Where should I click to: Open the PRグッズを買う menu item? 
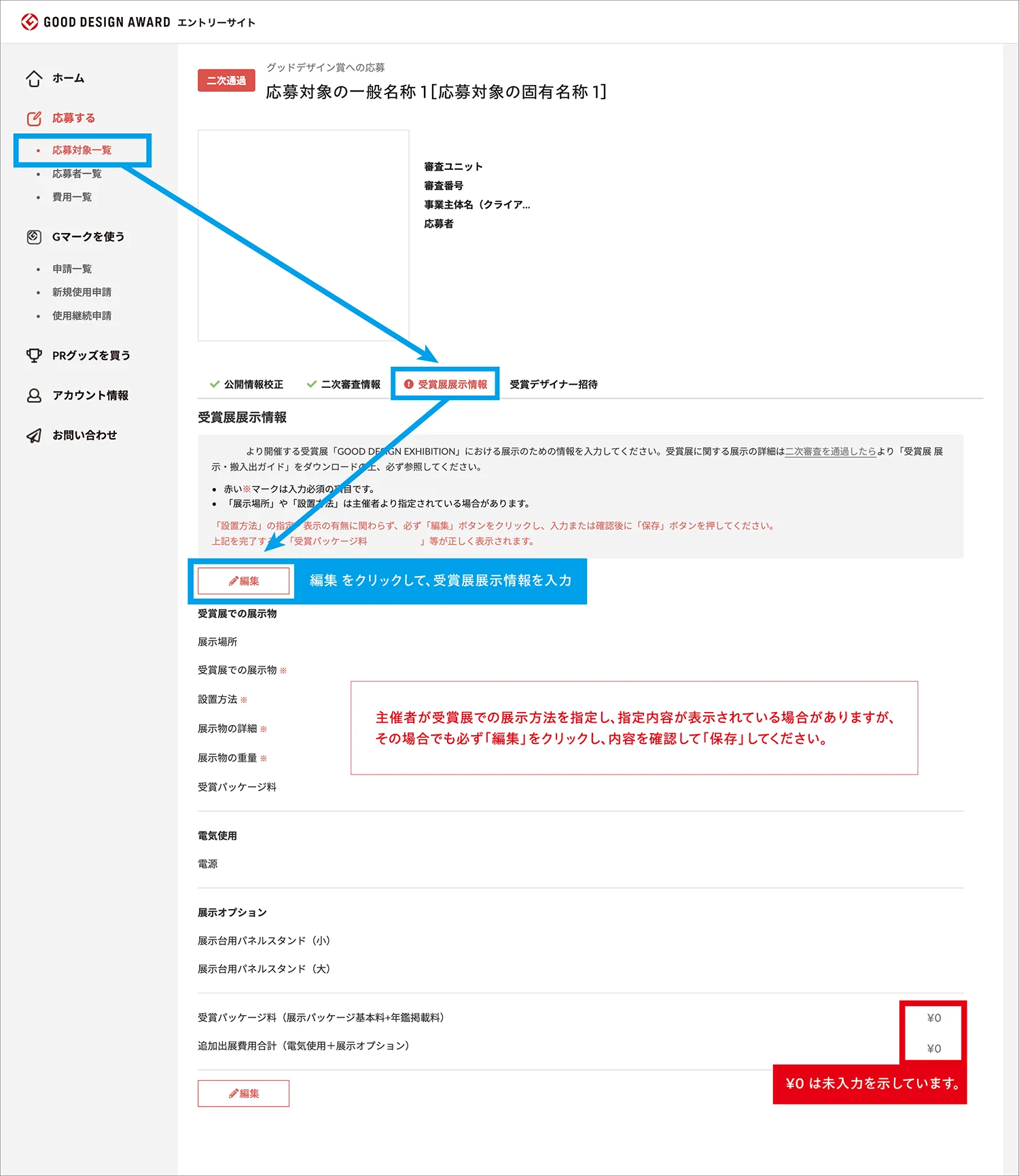pos(92,355)
